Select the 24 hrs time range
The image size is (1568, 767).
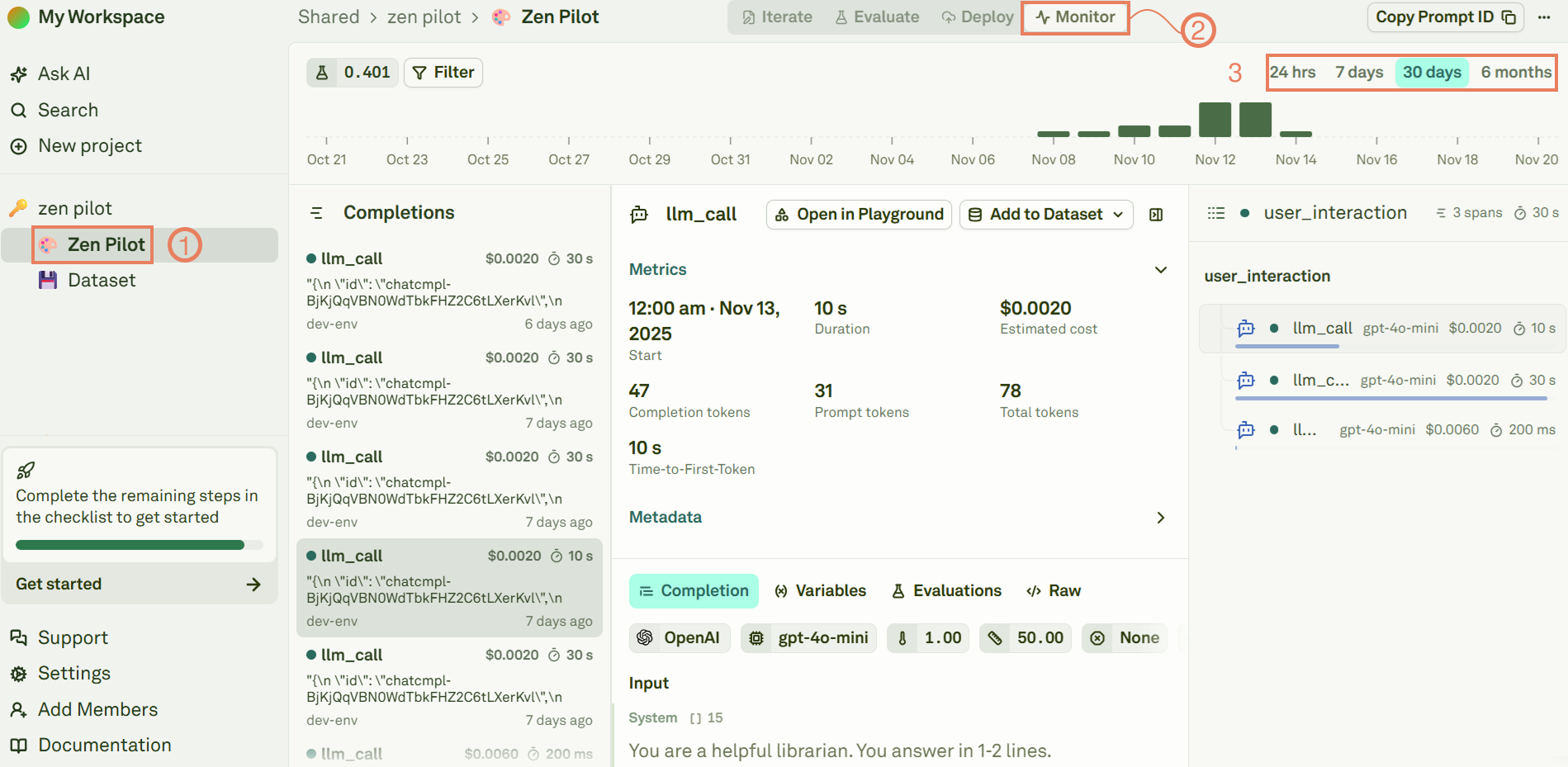point(1292,72)
